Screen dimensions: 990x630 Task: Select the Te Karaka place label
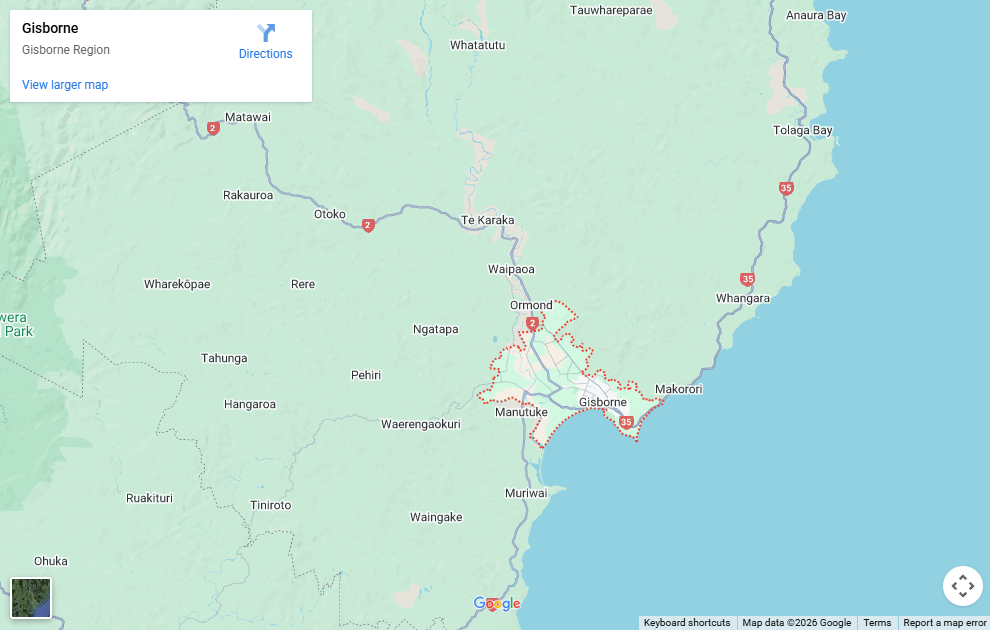click(x=487, y=220)
